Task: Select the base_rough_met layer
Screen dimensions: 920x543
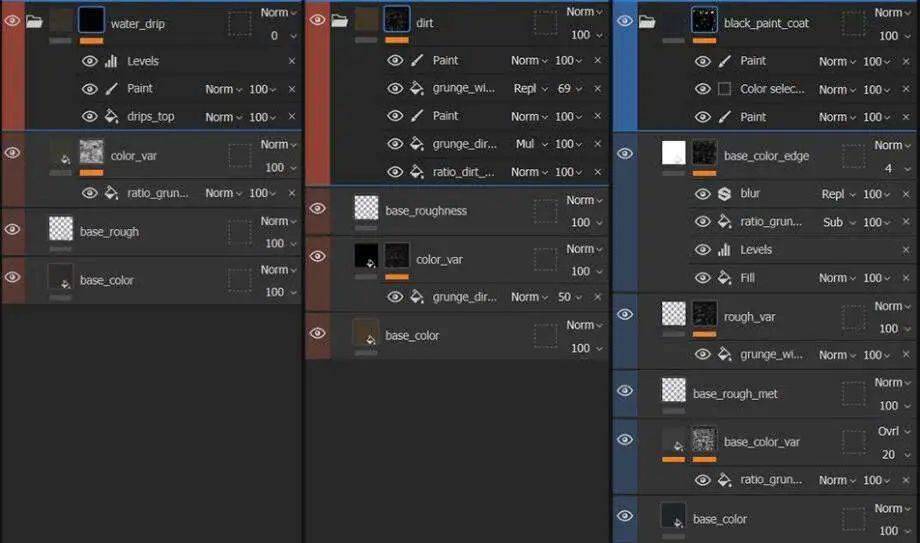Action: point(735,394)
